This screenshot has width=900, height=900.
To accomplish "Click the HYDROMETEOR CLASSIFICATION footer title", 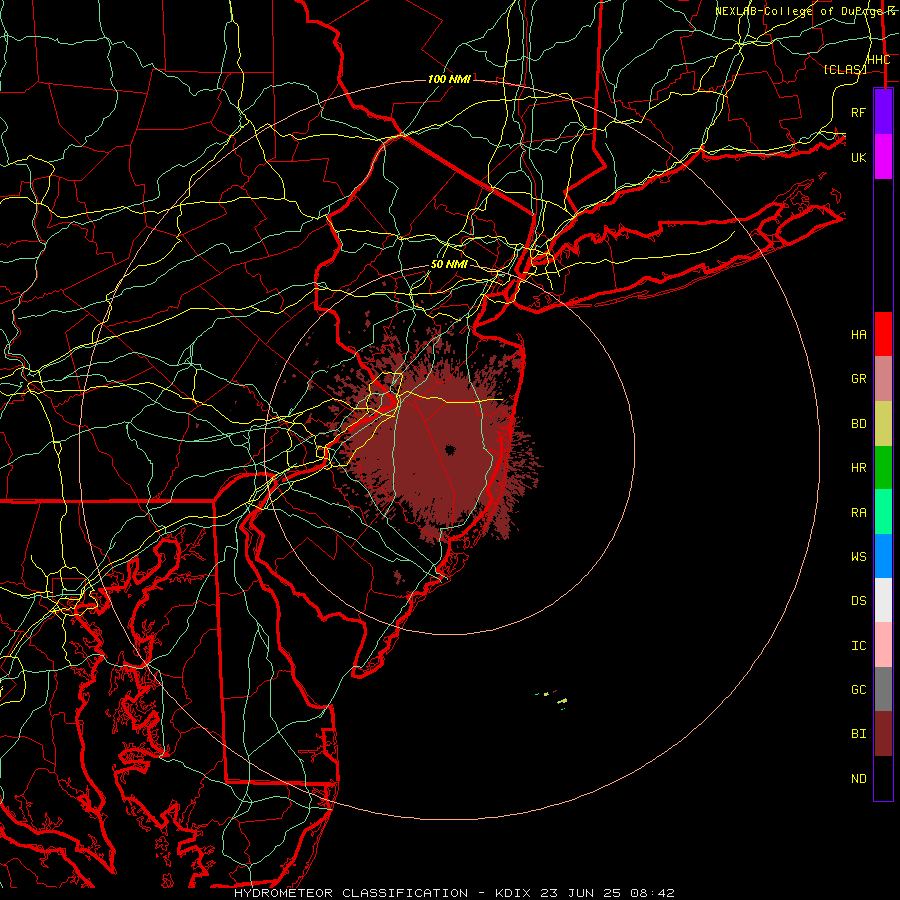I will (351, 893).
